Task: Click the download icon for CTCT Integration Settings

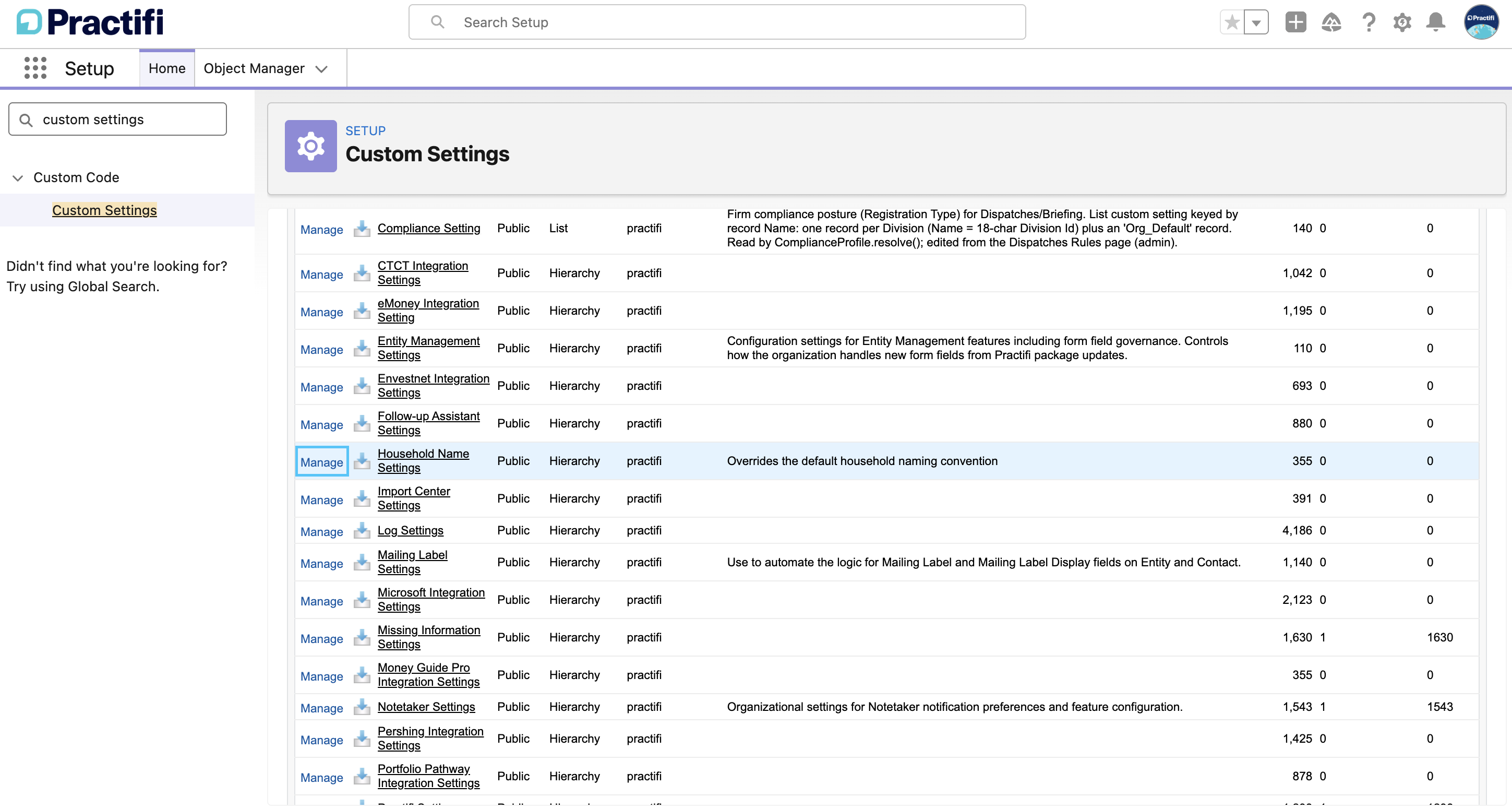Action: [362, 272]
